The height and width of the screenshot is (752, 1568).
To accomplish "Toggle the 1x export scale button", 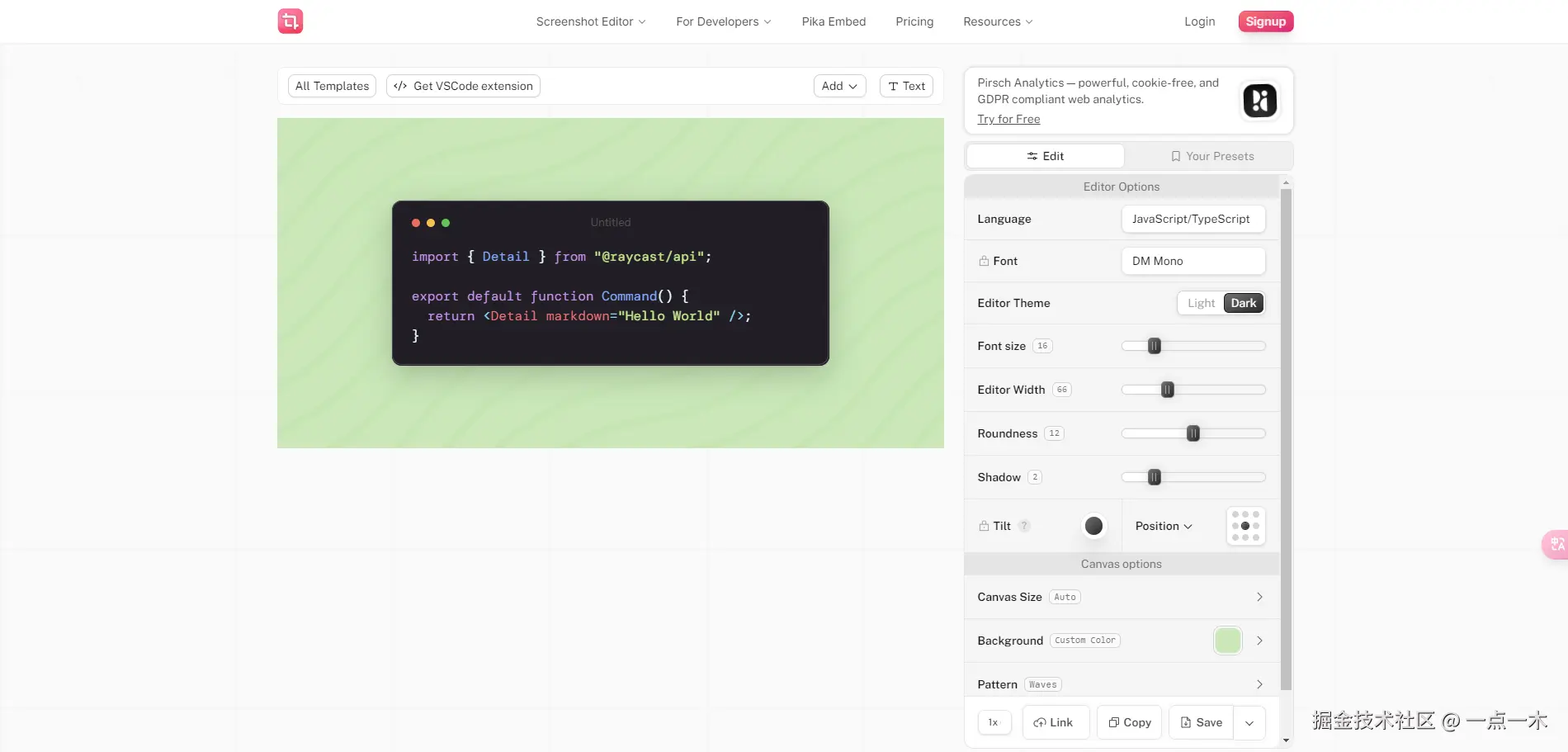I will point(994,722).
